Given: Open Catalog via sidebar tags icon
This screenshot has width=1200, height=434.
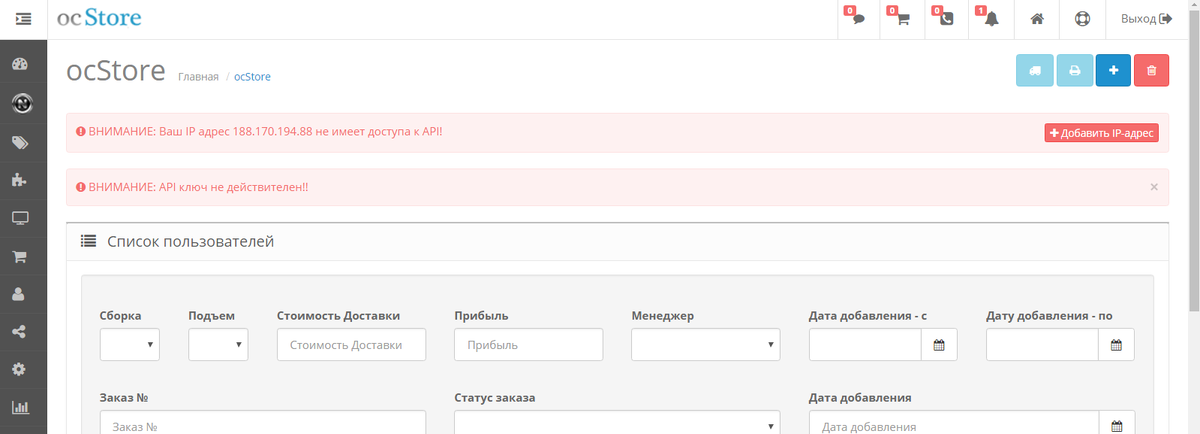Looking at the screenshot, I should pyautogui.click(x=19, y=142).
